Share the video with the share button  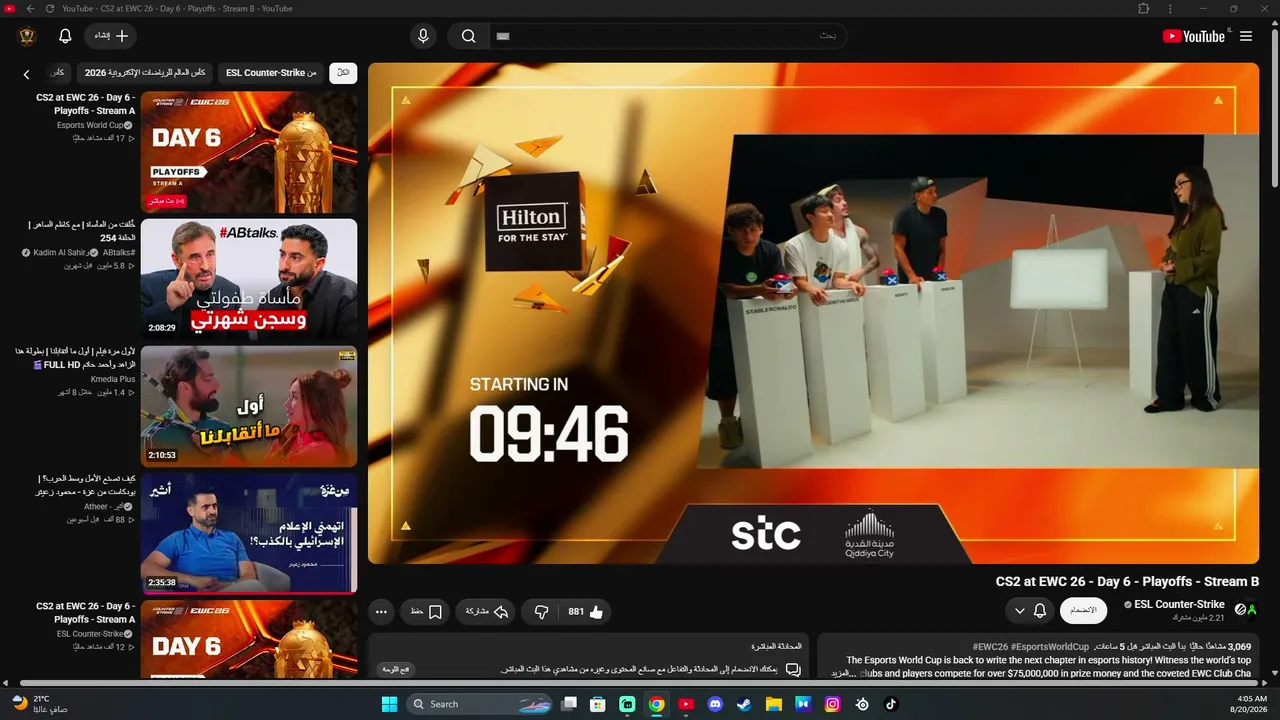pyautogui.click(x=486, y=611)
